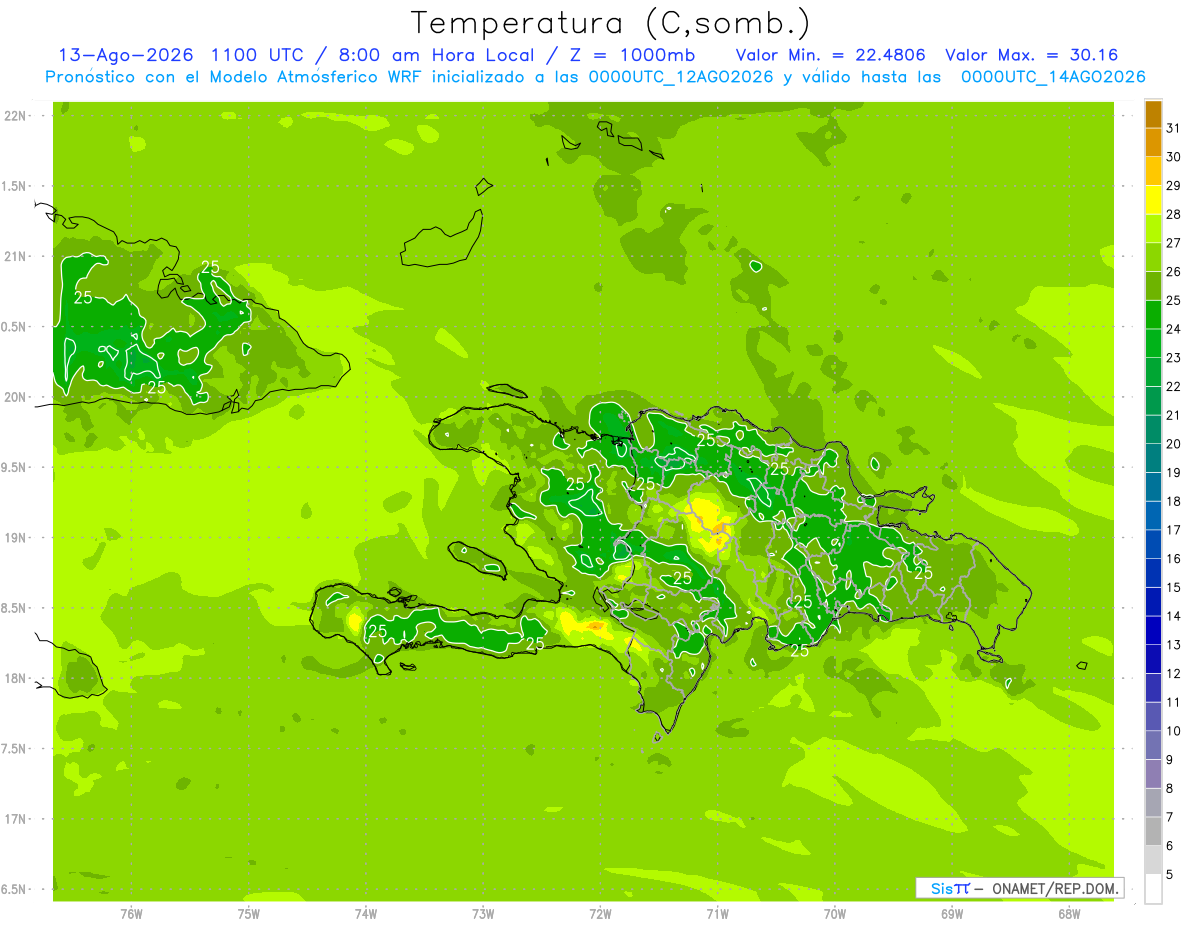Click the 'ONAMET/REP.DOM.' credit label
Viewport: 1200px width, 927px height.
pos(1054,888)
